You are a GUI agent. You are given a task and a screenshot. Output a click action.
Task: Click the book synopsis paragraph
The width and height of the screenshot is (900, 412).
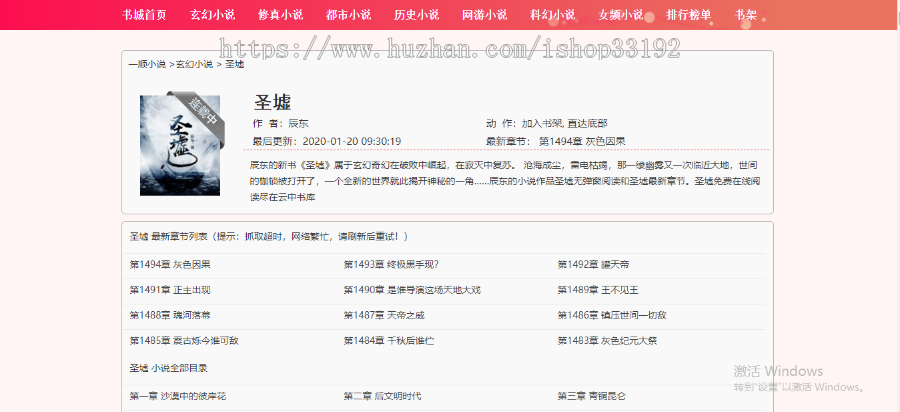pos(505,181)
